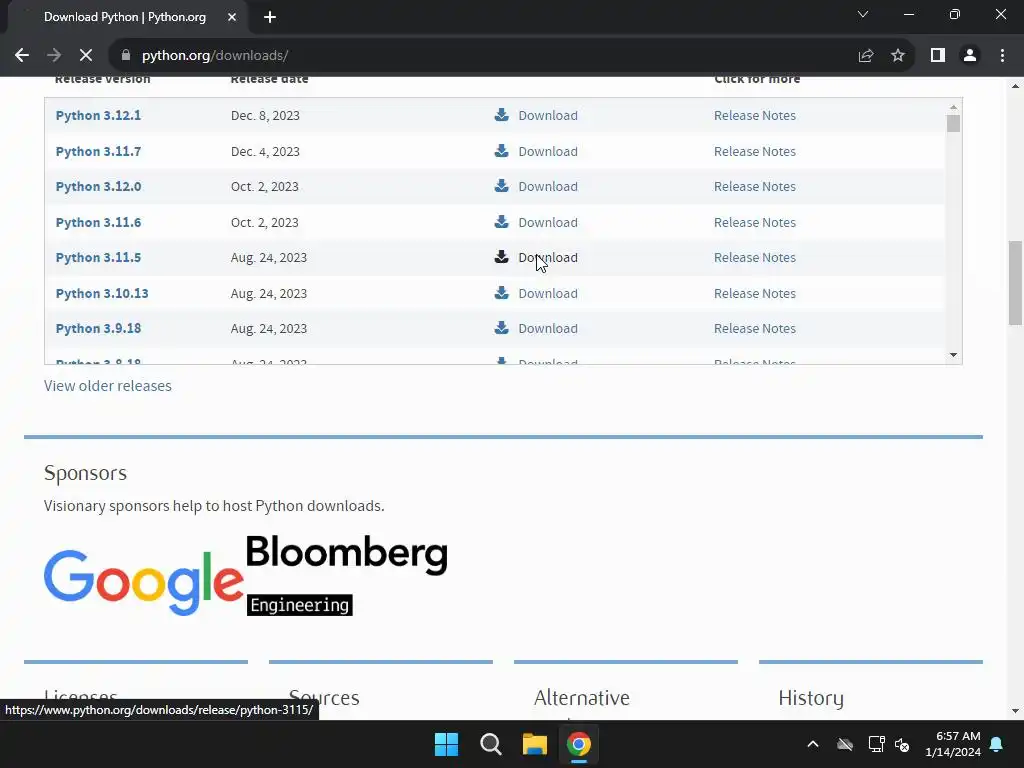Click the muted volume tray icon
This screenshot has width=1024, height=768.
click(902, 744)
